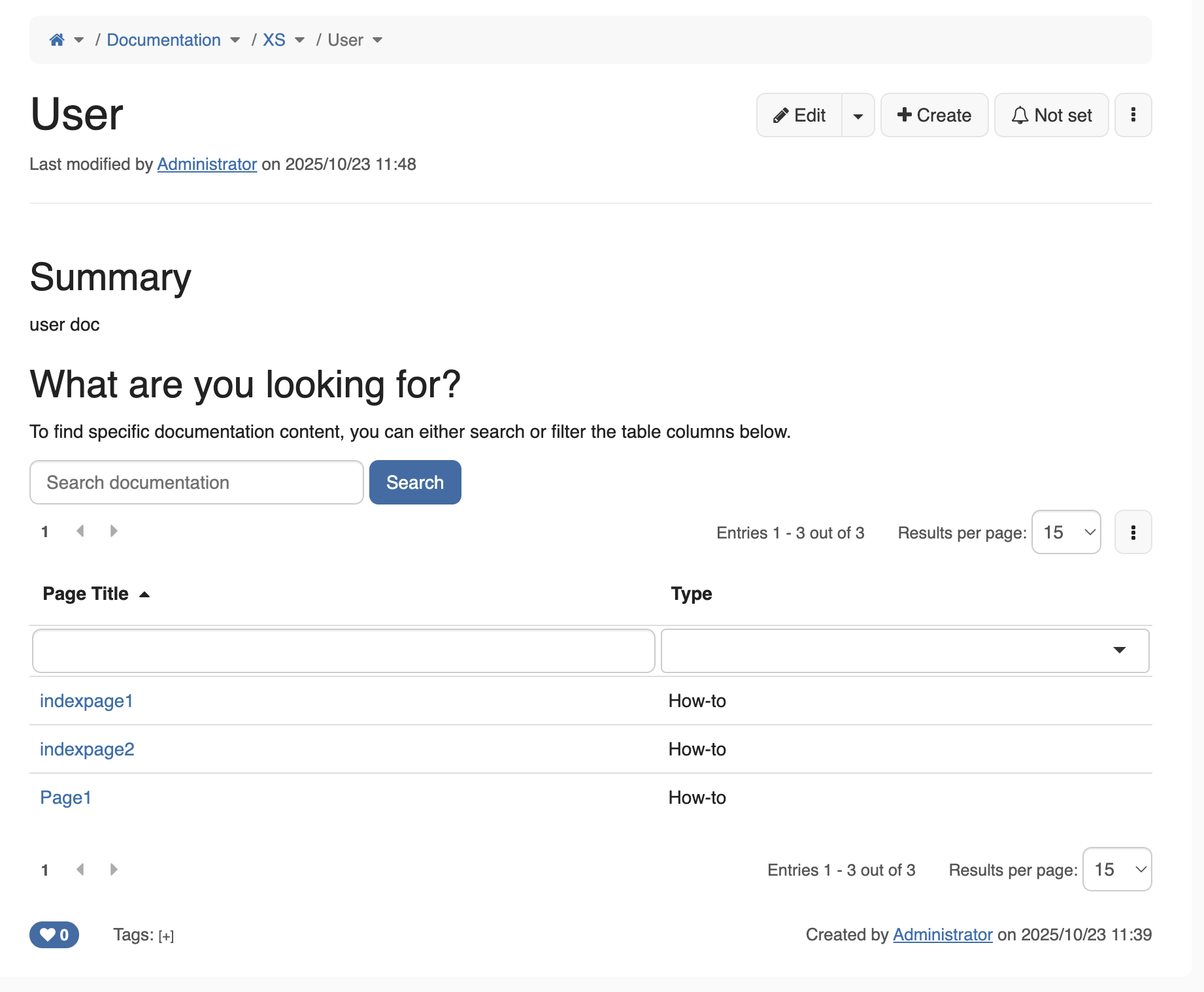Change top results per page selector
1204x992 pixels.
coord(1066,533)
